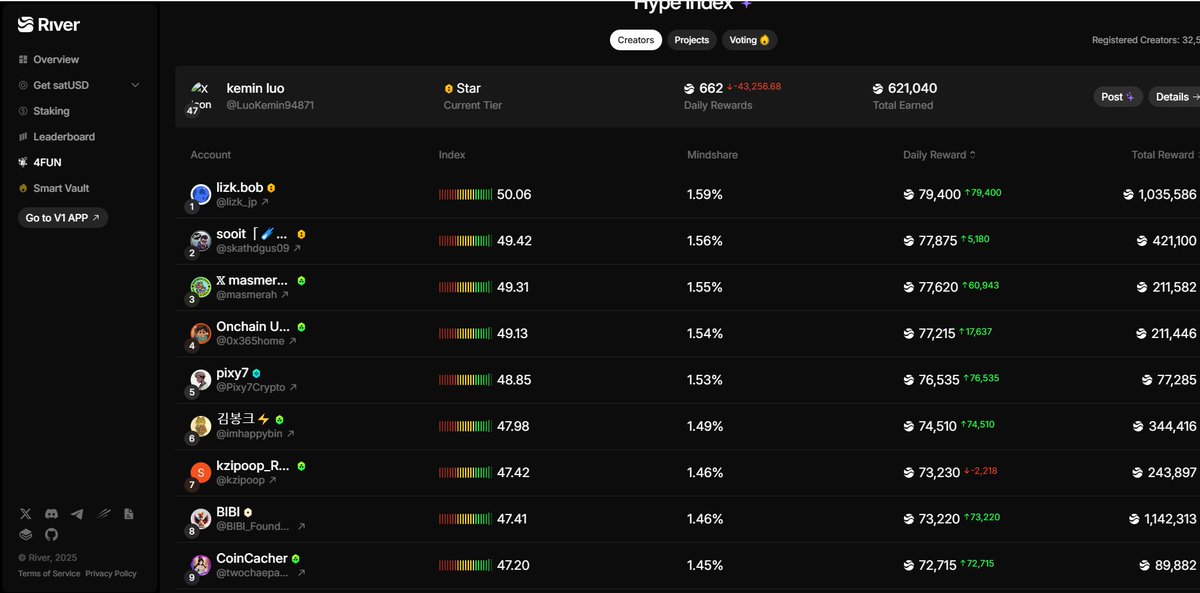Click the token icon beside 621,040 Total Earned
This screenshot has height=593, width=1200.
(x=878, y=89)
